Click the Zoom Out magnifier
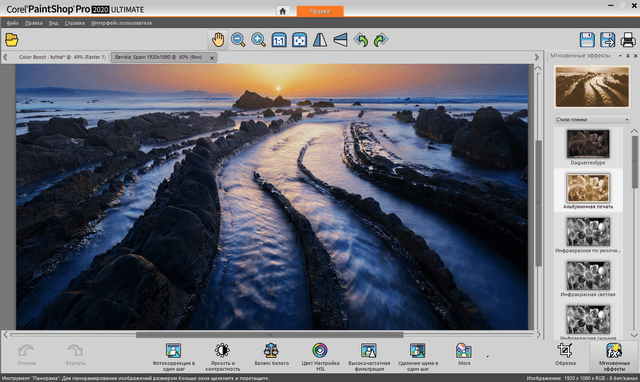Image resolution: width=640 pixels, height=382 pixels. pyautogui.click(x=238, y=40)
